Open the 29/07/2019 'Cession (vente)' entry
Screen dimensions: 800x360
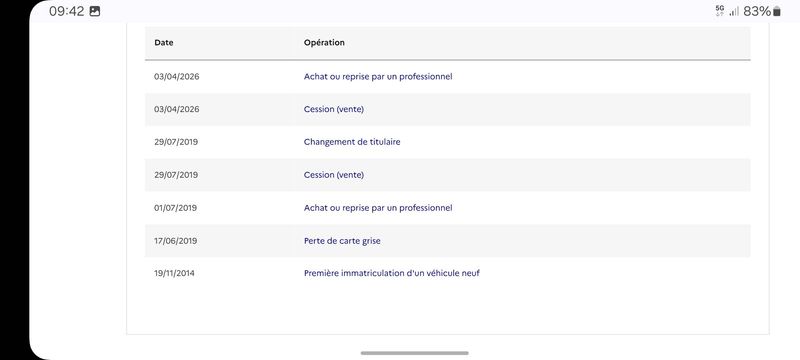(334, 175)
